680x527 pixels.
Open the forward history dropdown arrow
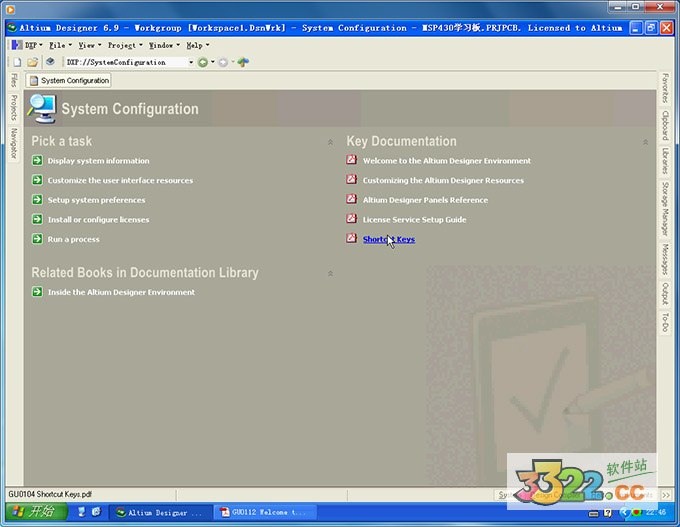point(233,62)
